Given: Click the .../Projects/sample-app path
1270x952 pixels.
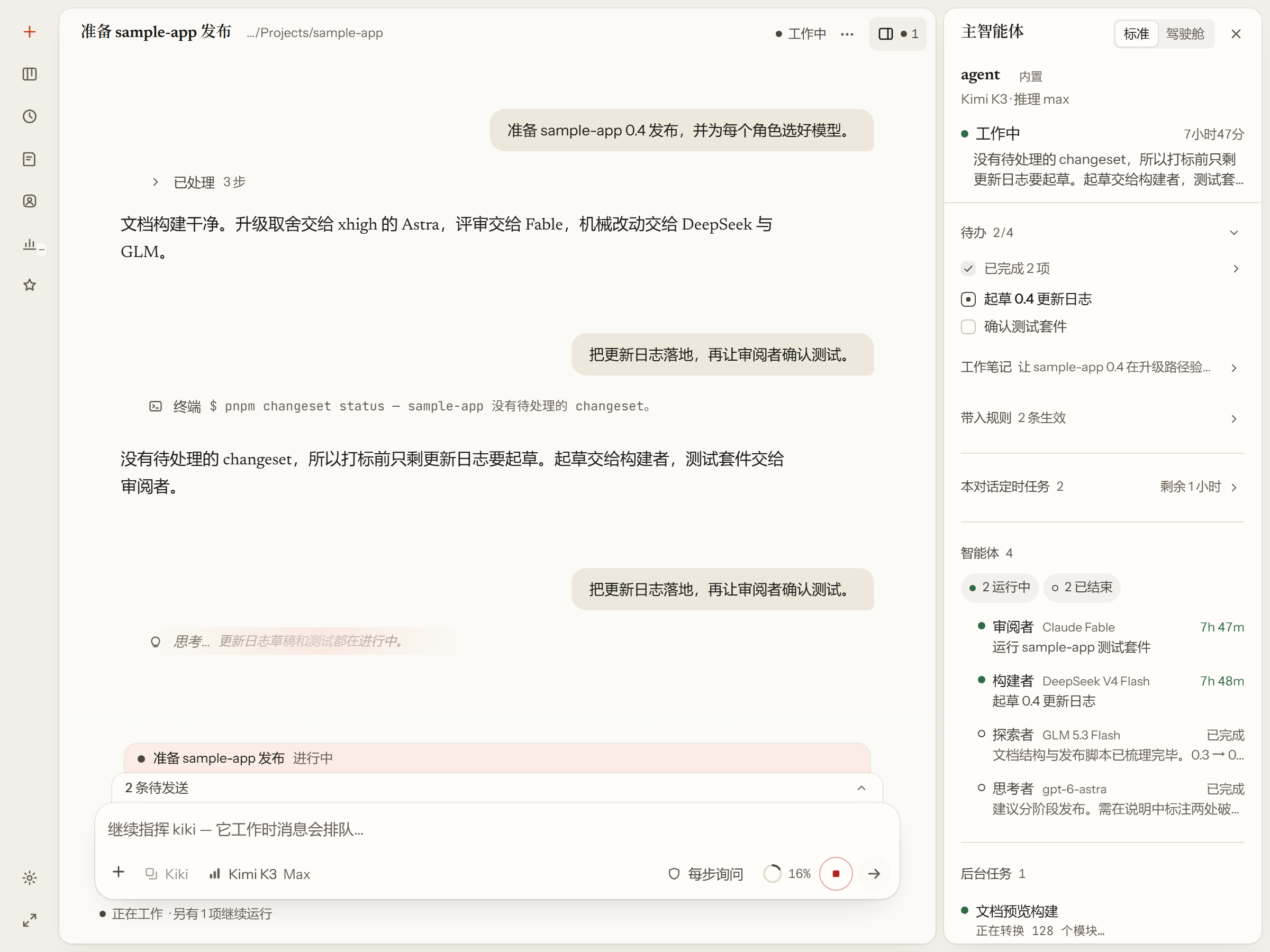Looking at the screenshot, I should point(315,33).
